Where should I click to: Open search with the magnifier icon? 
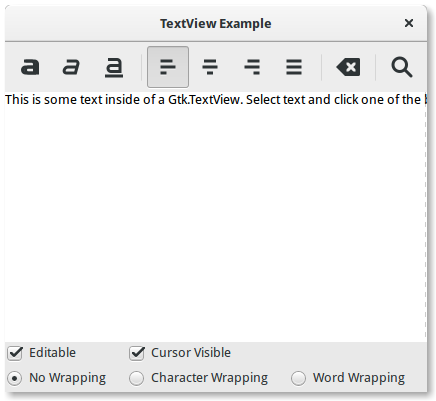tap(402, 67)
